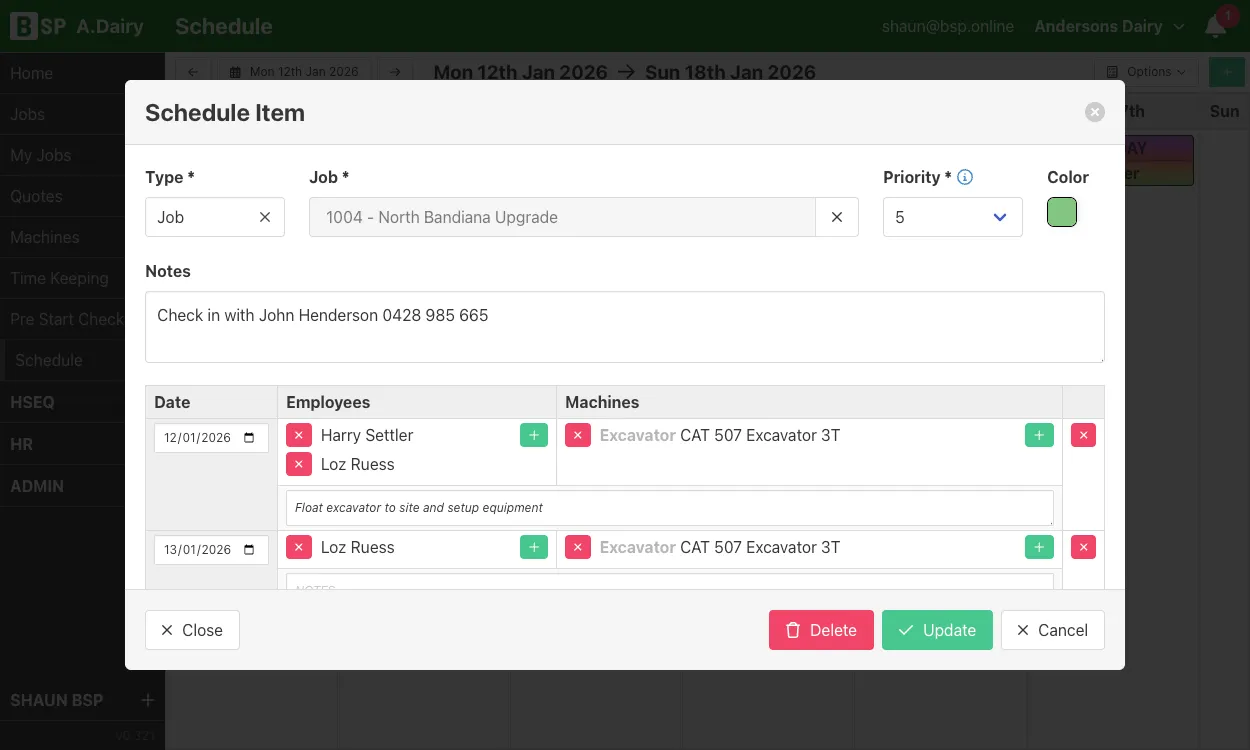The height and width of the screenshot is (750, 1250).
Task: Add a machine to the 13/01/2026 row
Action: (x=1039, y=547)
